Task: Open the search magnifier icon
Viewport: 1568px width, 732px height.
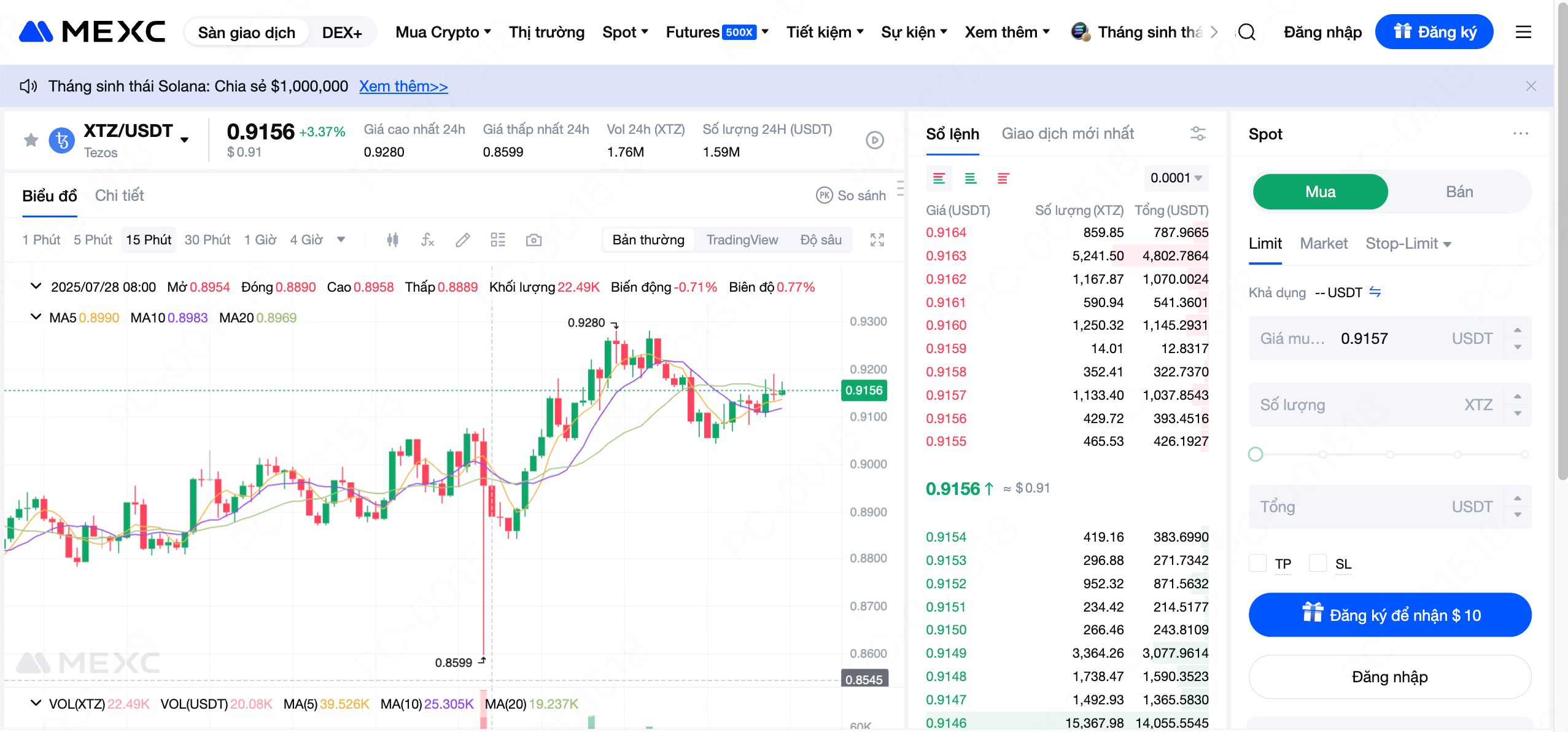Action: [1246, 32]
